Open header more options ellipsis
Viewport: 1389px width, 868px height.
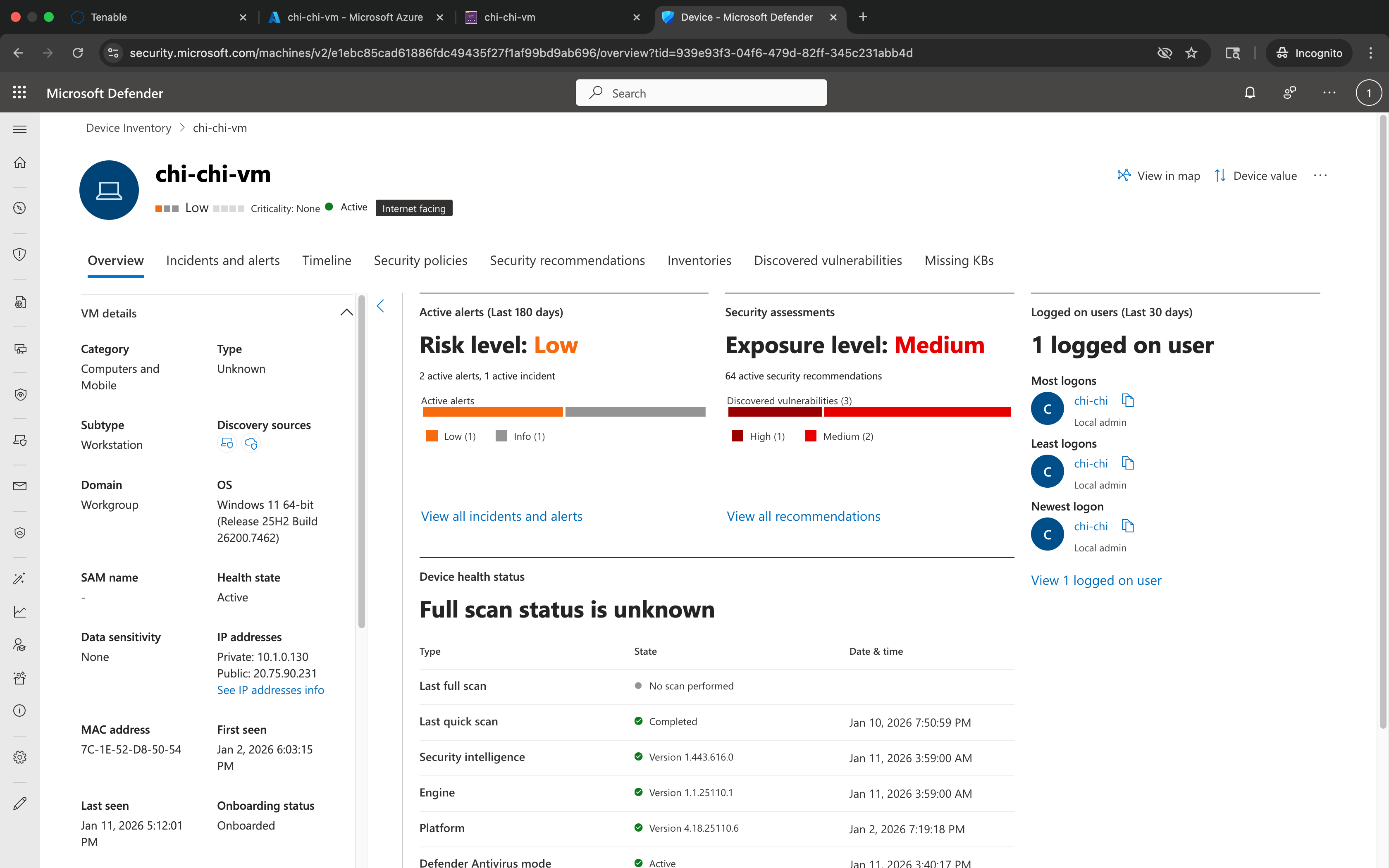1329,93
